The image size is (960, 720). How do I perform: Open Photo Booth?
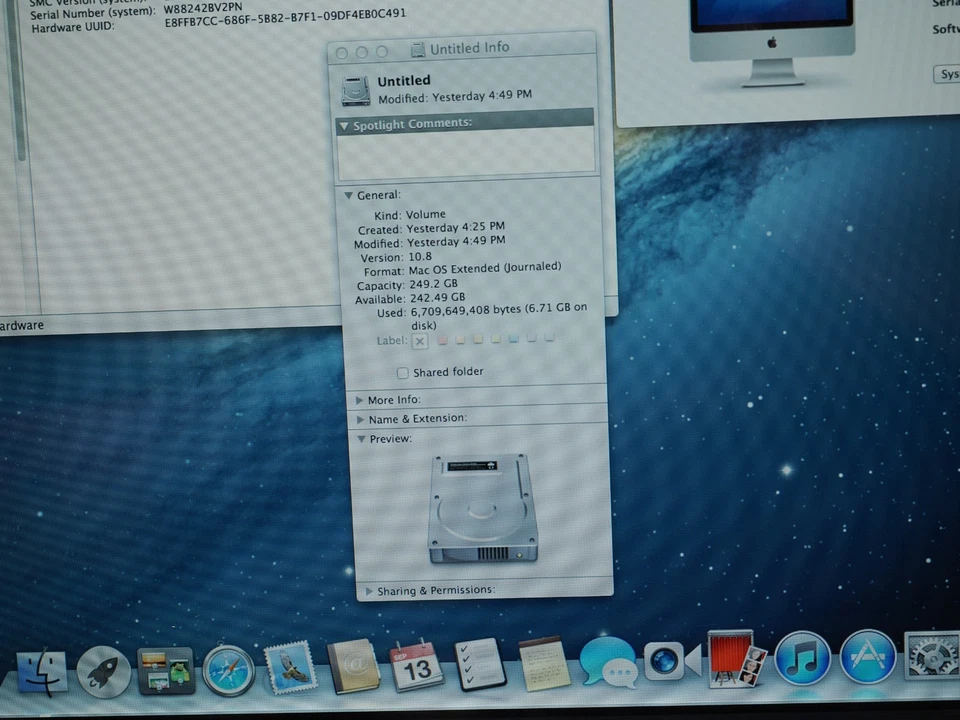(x=730, y=660)
